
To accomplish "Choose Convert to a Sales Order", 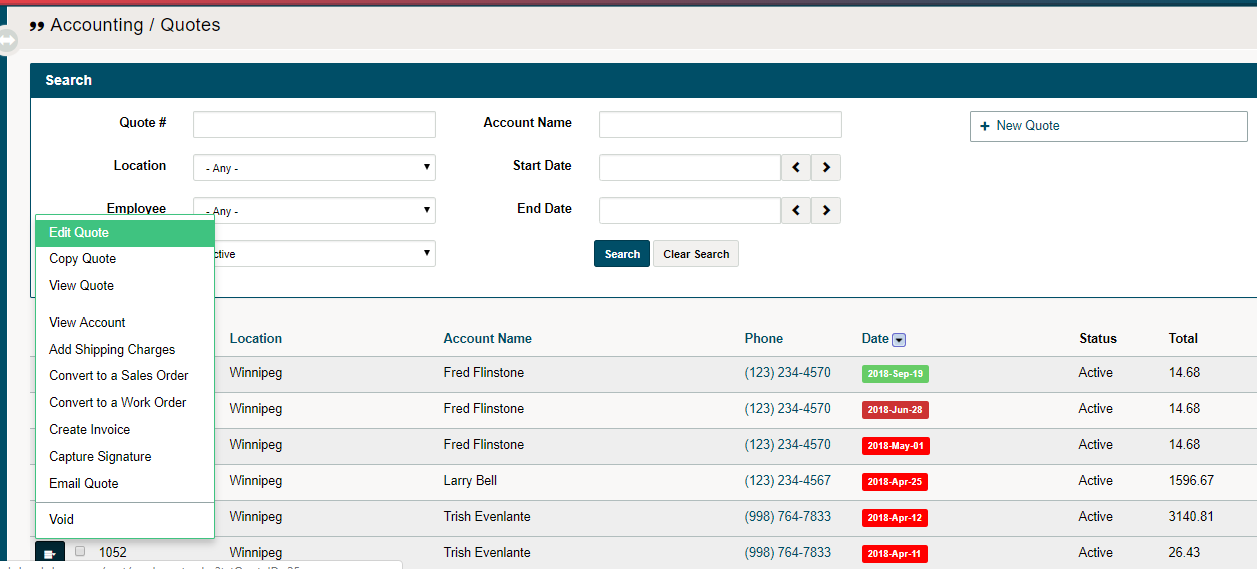I will click(x=119, y=376).
